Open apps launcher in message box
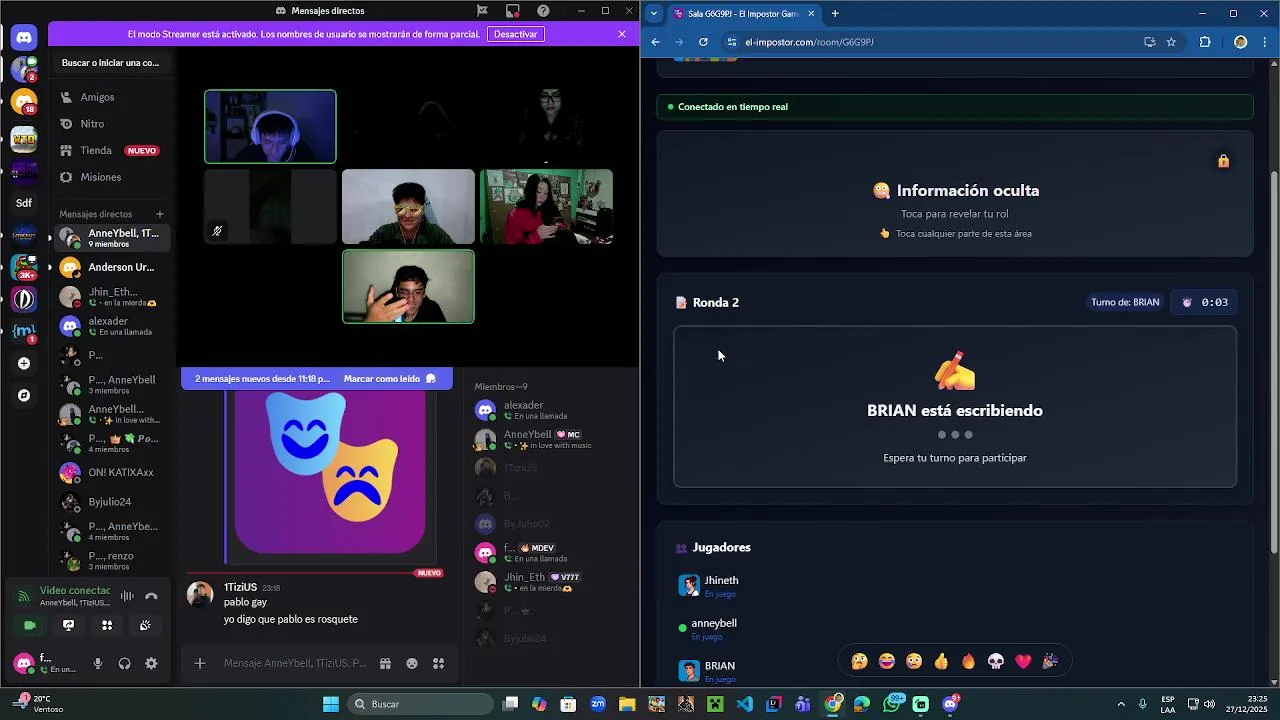The height and width of the screenshot is (720, 1280). click(x=438, y=663)
